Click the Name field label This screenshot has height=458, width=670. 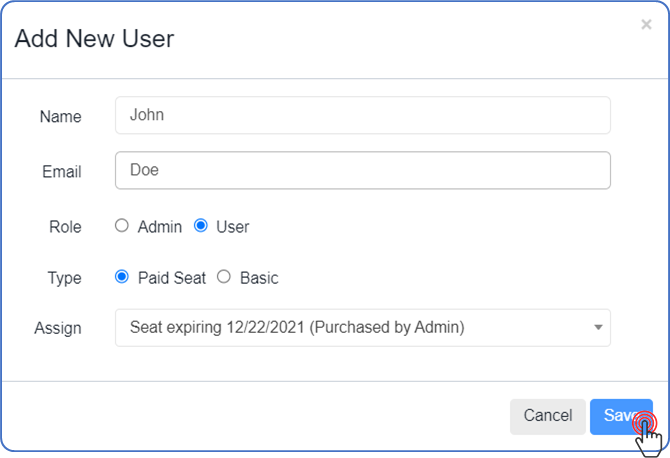coord(60,116)
